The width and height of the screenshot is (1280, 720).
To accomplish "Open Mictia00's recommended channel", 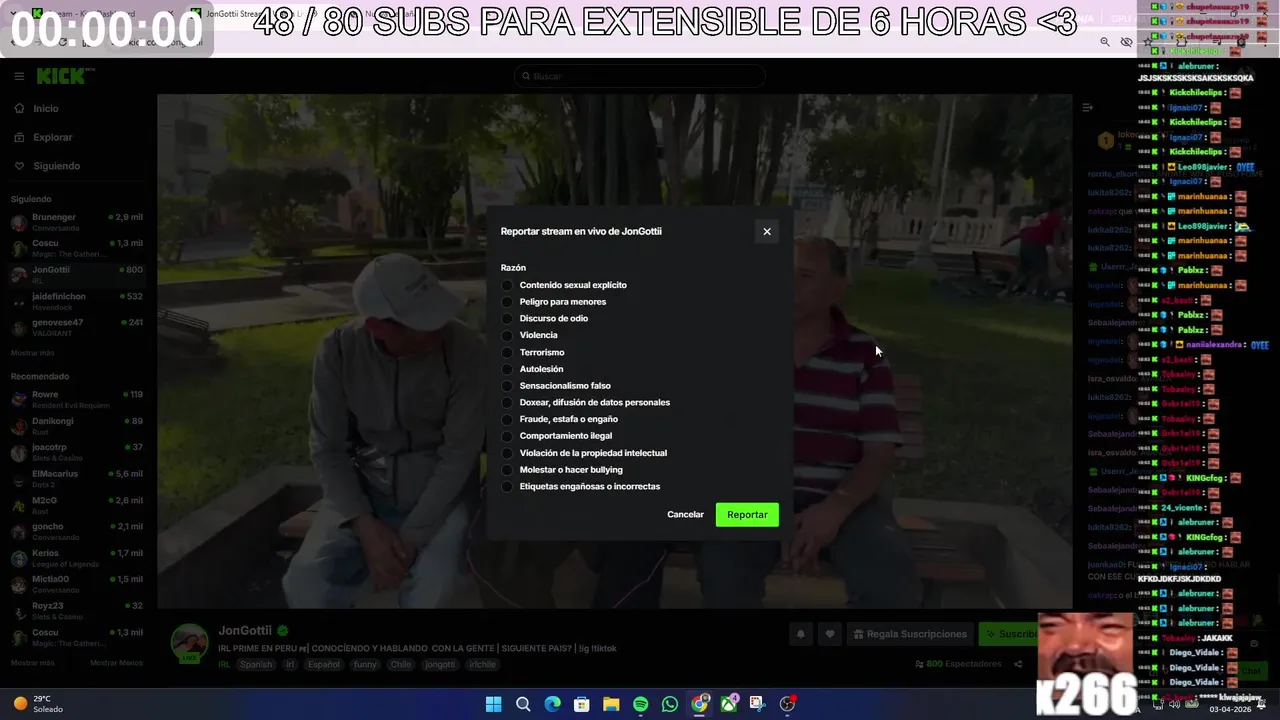I will tap(78, 584).
